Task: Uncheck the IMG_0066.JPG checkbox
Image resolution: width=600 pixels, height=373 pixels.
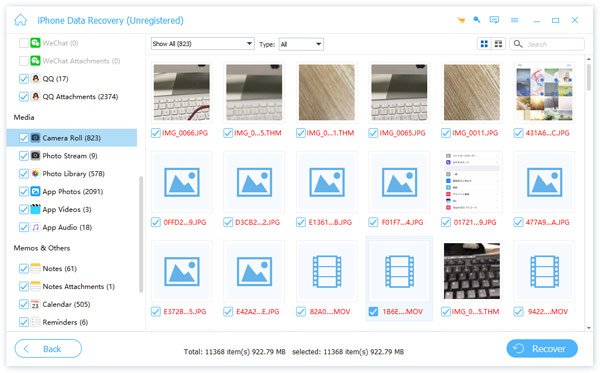Action: click(156, 133)
